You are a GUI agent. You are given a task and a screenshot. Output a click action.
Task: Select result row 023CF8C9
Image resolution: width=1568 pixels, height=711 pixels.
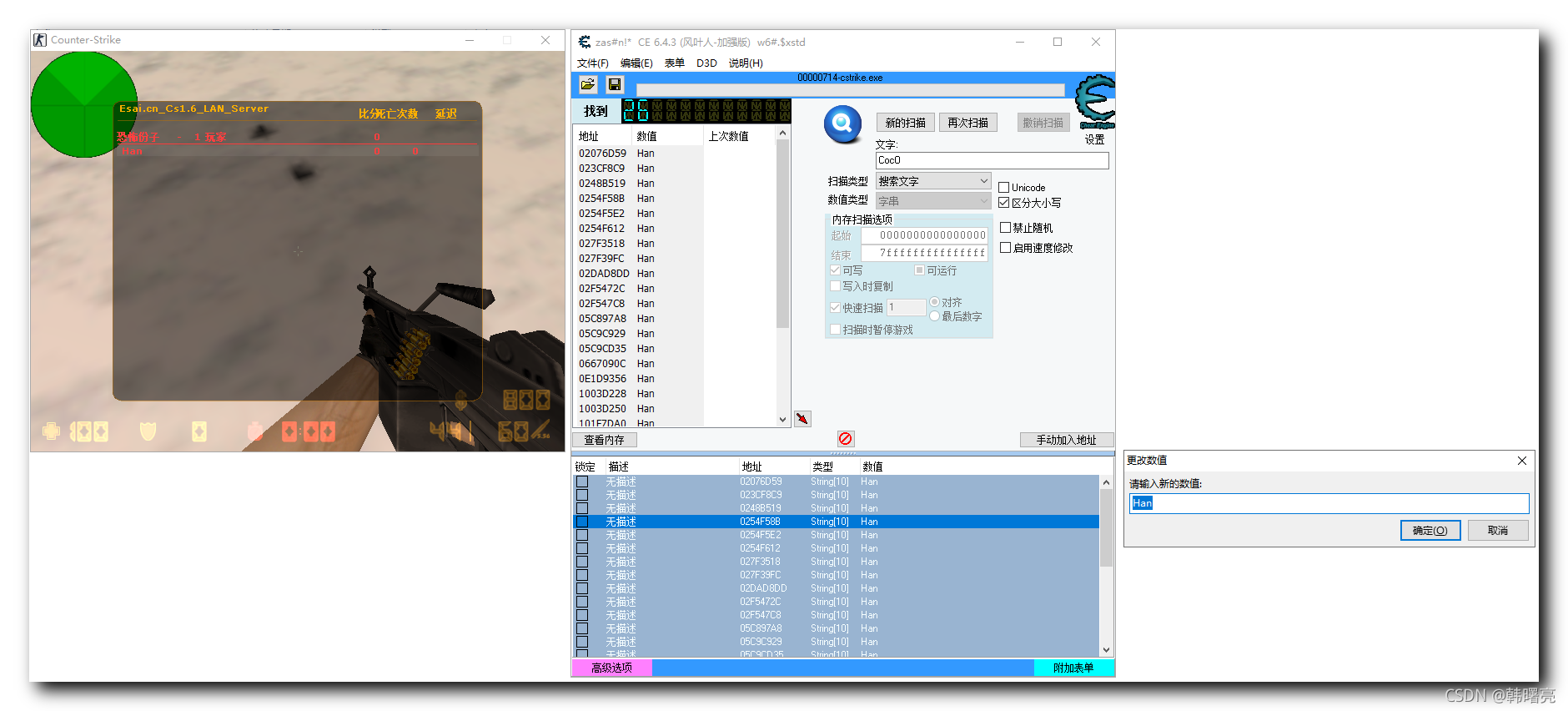[x=639, y=169]
